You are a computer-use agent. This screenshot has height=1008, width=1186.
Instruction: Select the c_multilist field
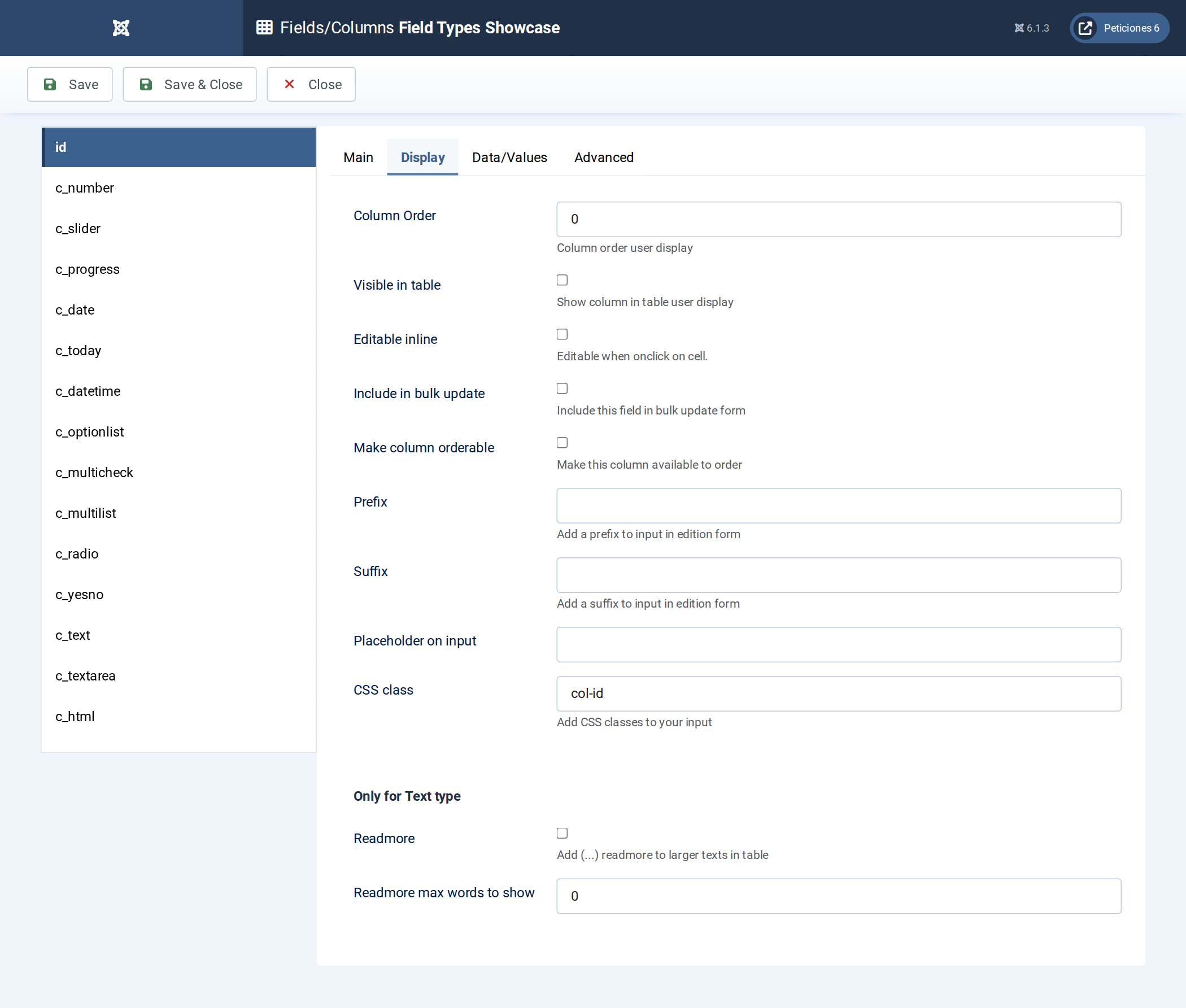tap(179, 513)
